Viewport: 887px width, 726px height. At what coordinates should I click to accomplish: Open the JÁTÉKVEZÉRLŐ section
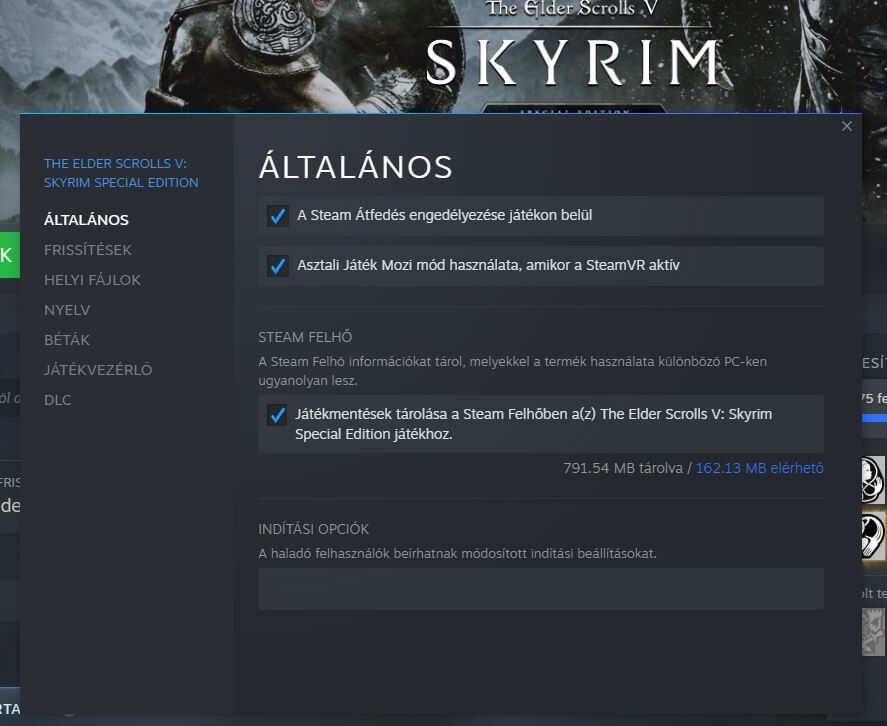[x=98, y=370]
